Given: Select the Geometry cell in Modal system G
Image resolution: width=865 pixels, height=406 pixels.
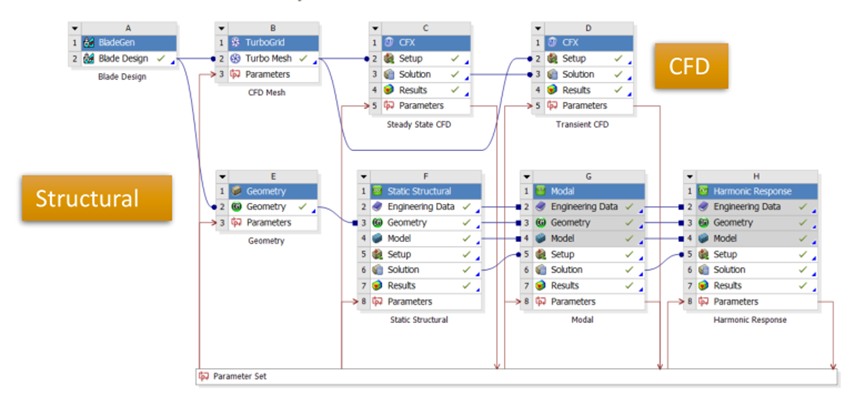Looking at the screenshot, I should [589, 223].
